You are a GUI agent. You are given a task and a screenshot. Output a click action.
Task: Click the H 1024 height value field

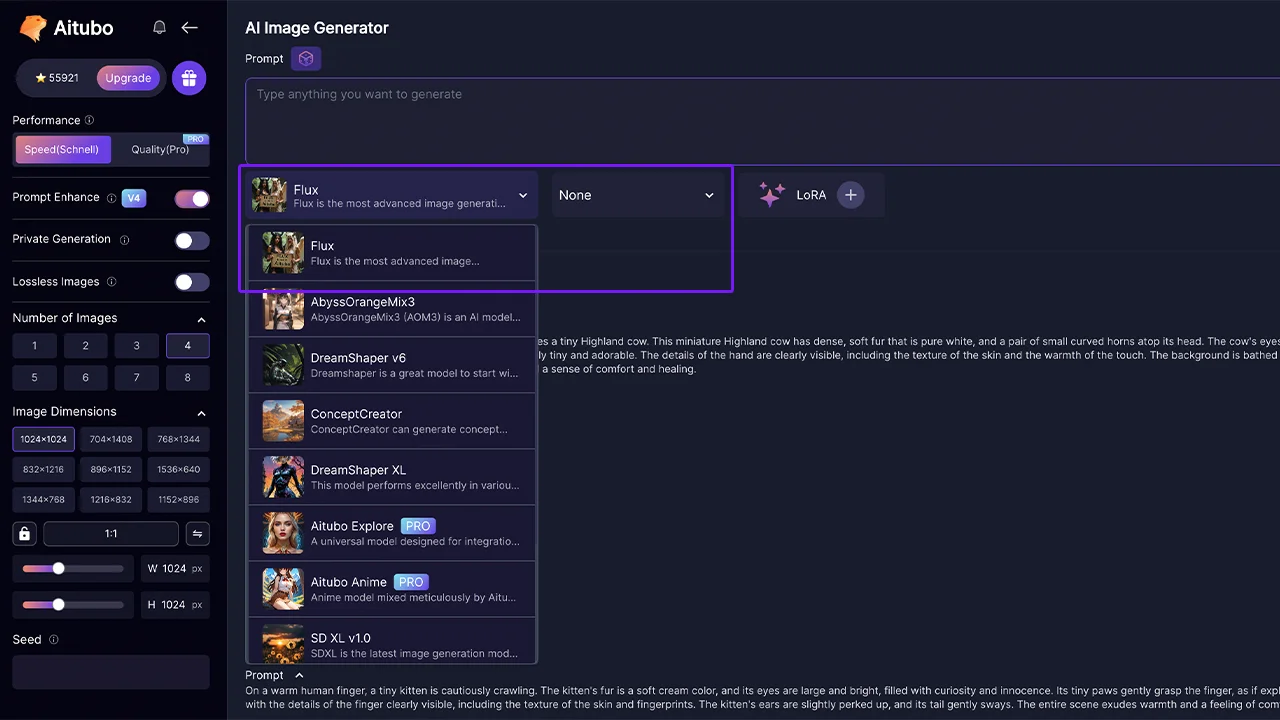click(x=175, y=604)
